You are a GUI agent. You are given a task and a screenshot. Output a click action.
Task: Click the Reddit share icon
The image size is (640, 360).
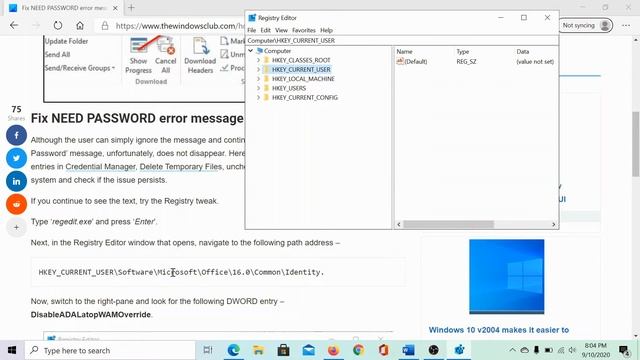click(16, 204)
